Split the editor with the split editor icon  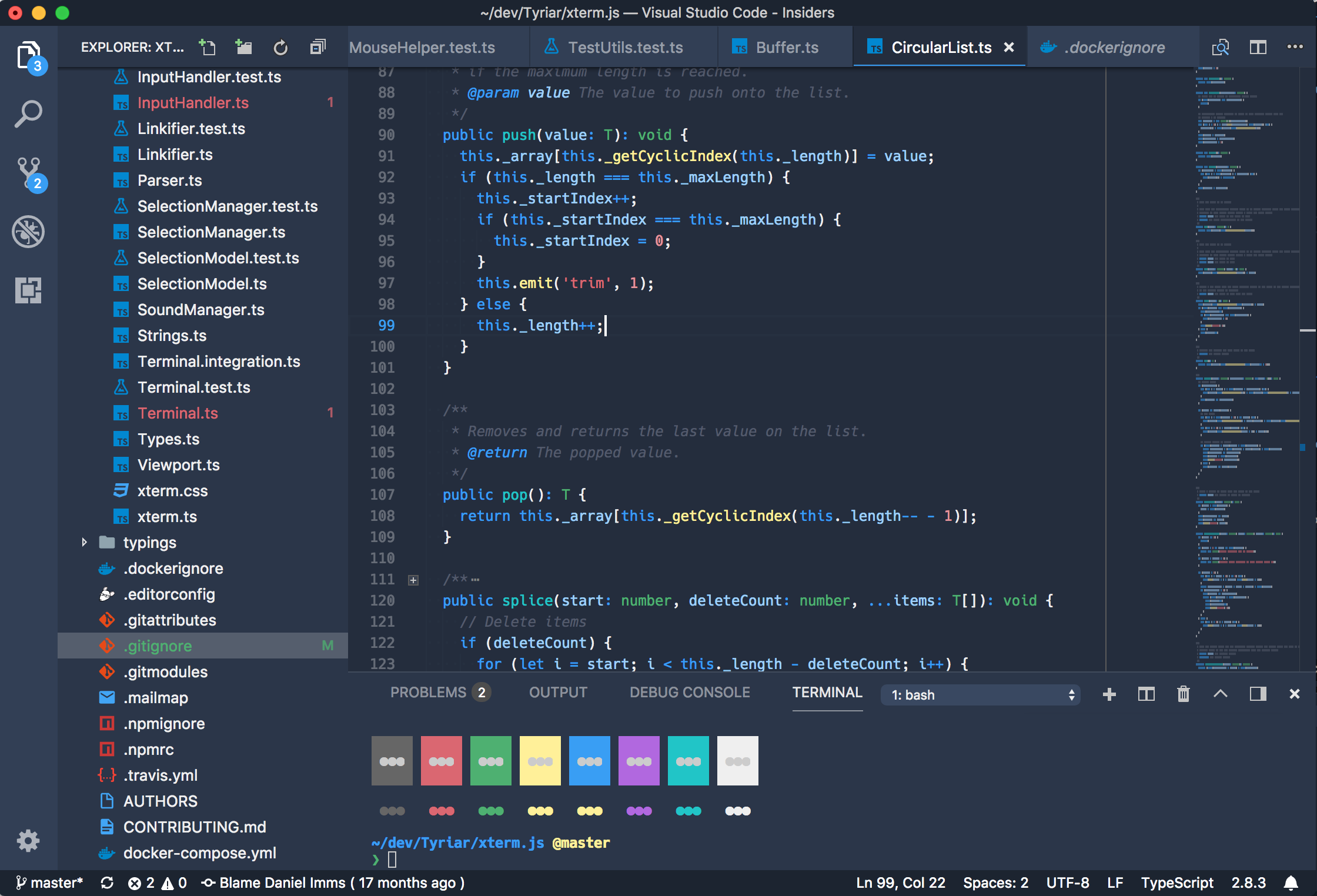[x=1258, y=47]
